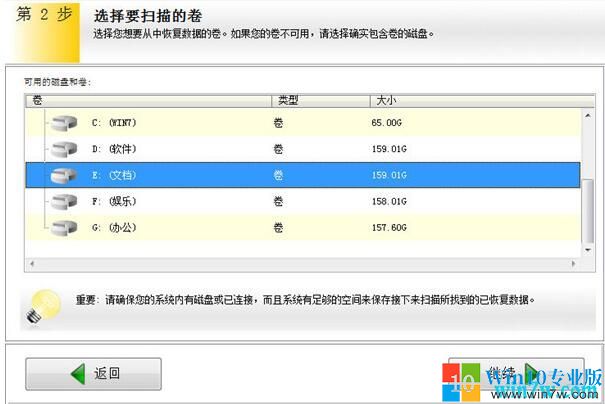Click the 选择要扫描的卷 heading

[x=148, y=16]
